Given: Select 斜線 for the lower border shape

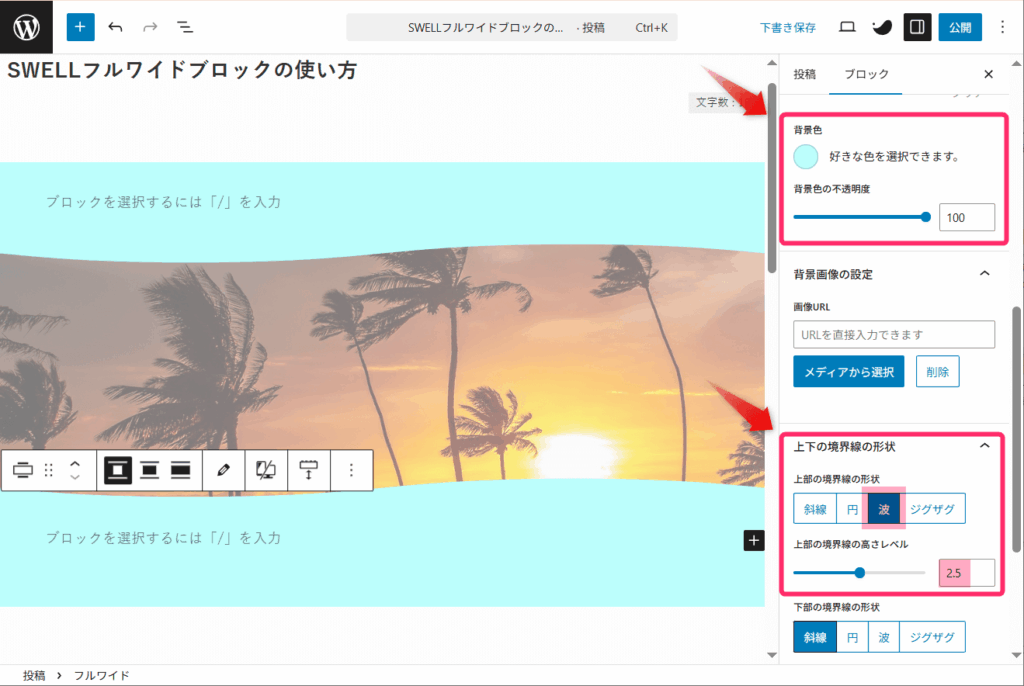Looking at the screenshot, I should pyautogui.click(x=815, y=637).
